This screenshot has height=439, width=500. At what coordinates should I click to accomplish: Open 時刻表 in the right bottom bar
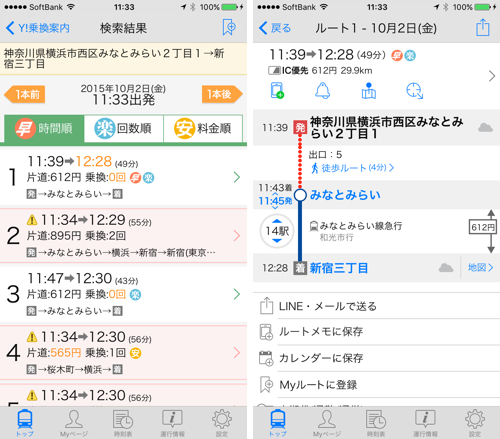(376, 423)
